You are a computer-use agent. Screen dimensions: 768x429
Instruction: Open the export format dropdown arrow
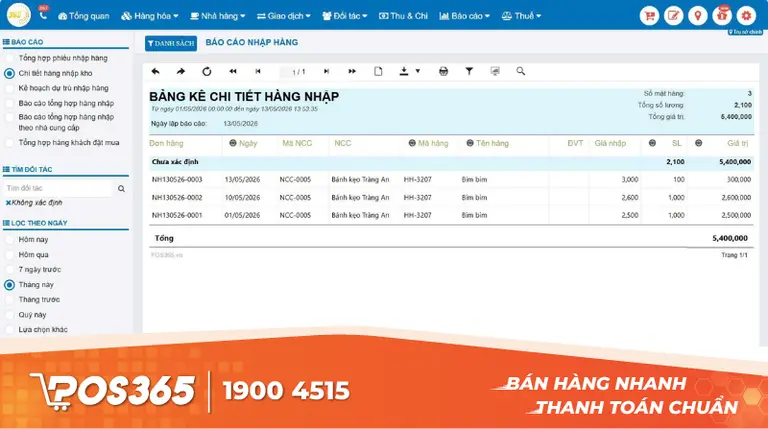coord(418,72)
